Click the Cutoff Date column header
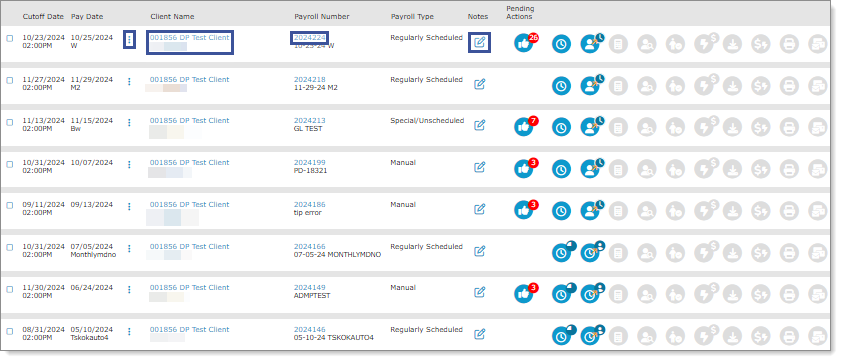 (x=43, y=17)
